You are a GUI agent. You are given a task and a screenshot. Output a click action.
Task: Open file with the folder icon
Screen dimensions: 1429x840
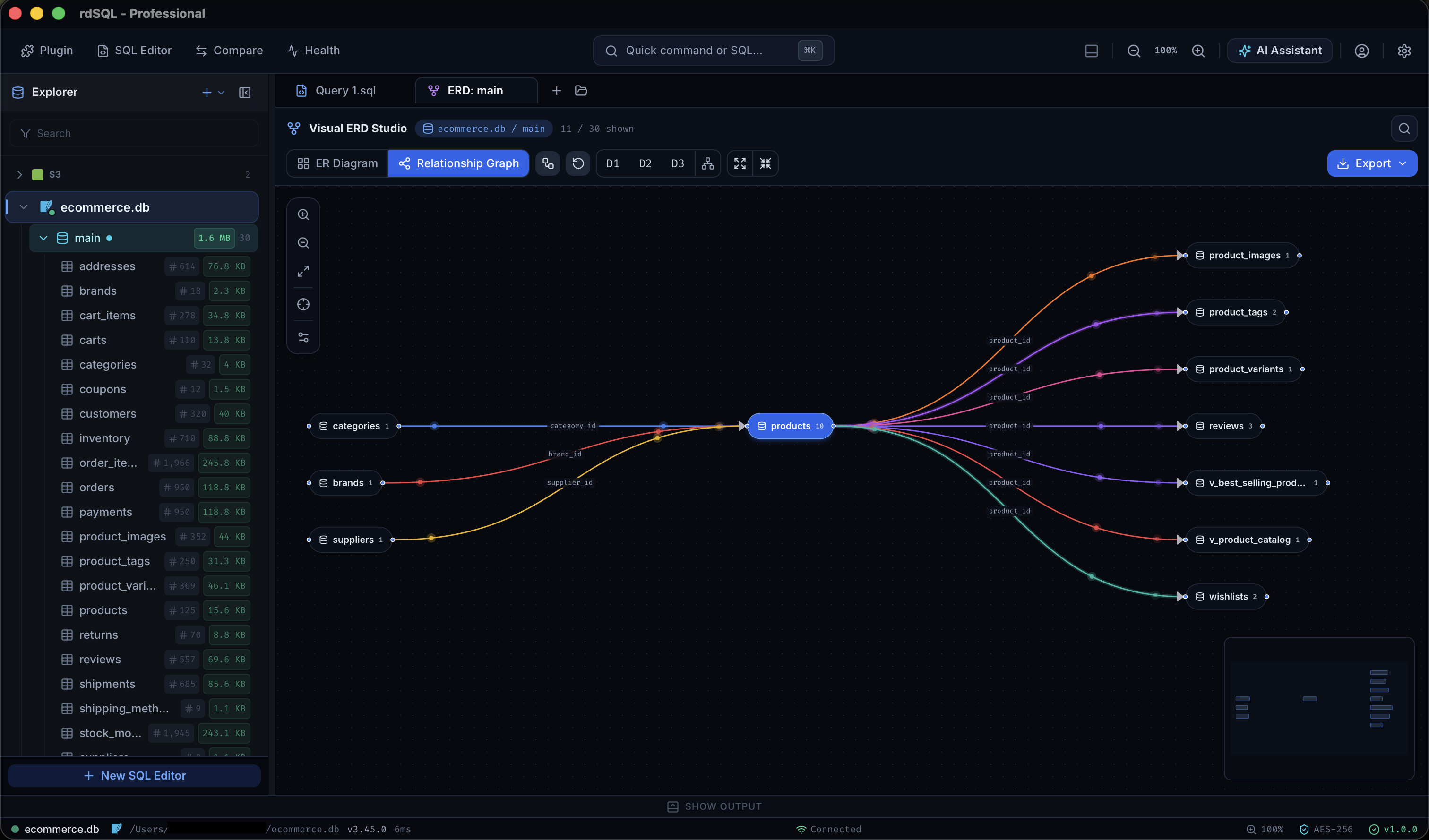(581, 91)
